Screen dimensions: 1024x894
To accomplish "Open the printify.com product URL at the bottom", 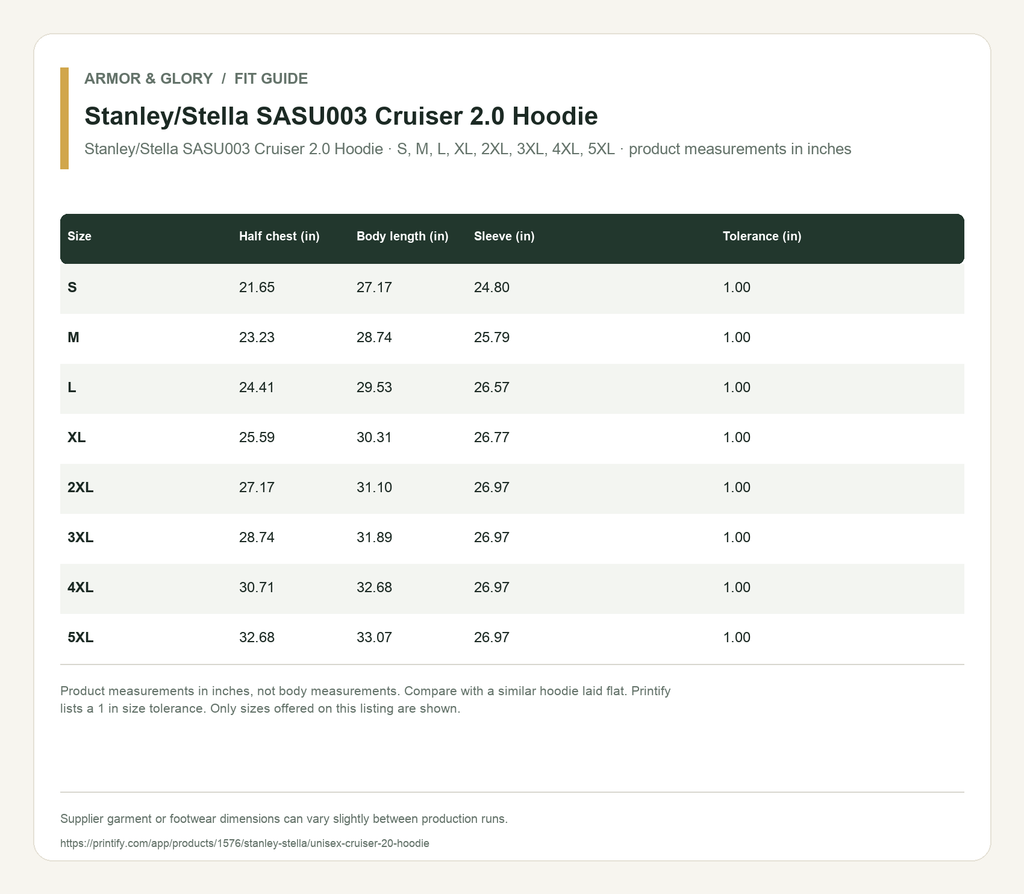I will [244, 843].
